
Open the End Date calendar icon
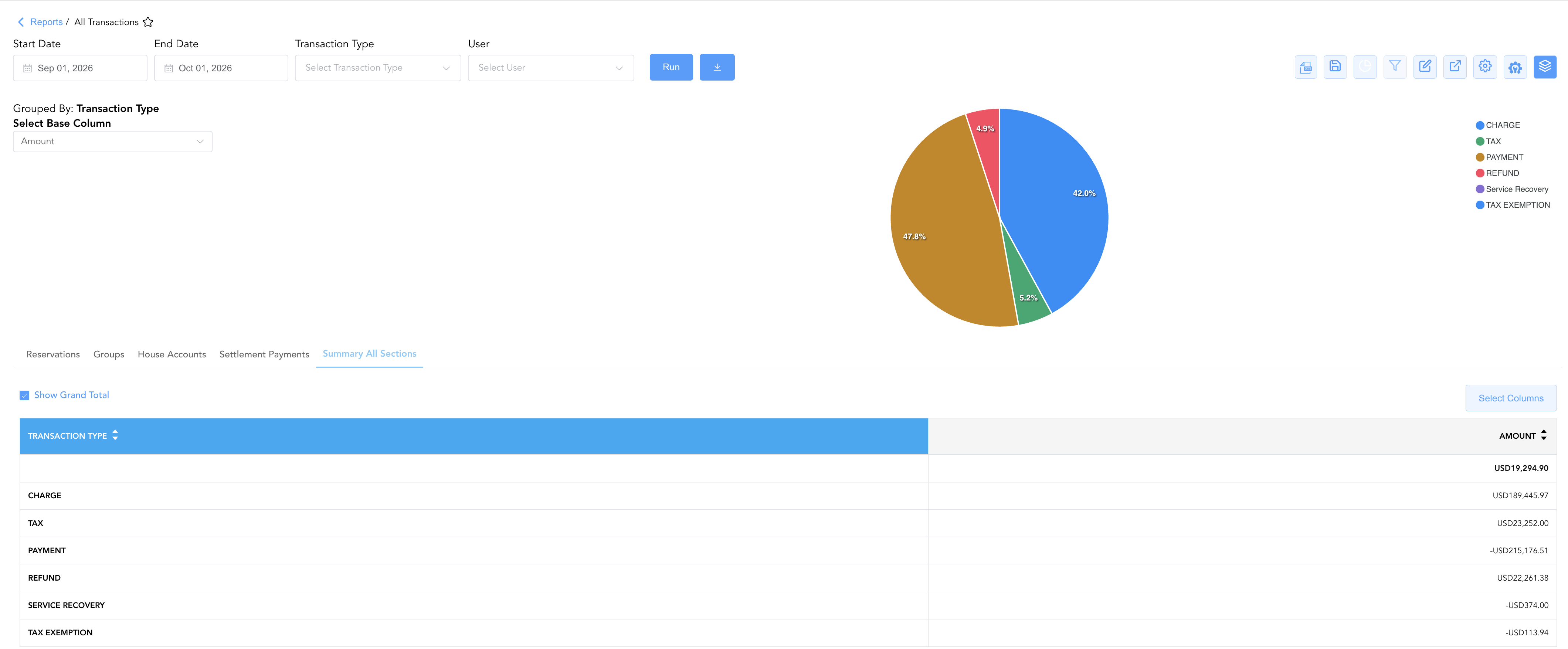[169, 68]
